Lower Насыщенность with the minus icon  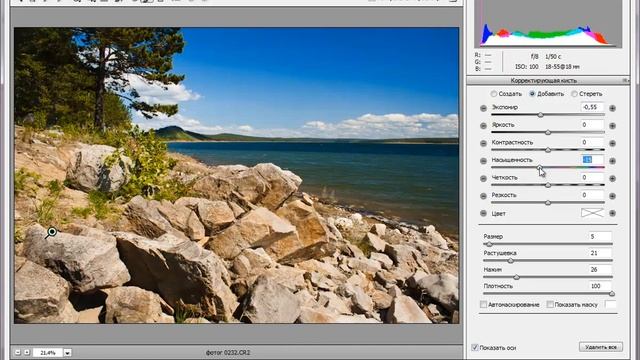coord(483,161)
